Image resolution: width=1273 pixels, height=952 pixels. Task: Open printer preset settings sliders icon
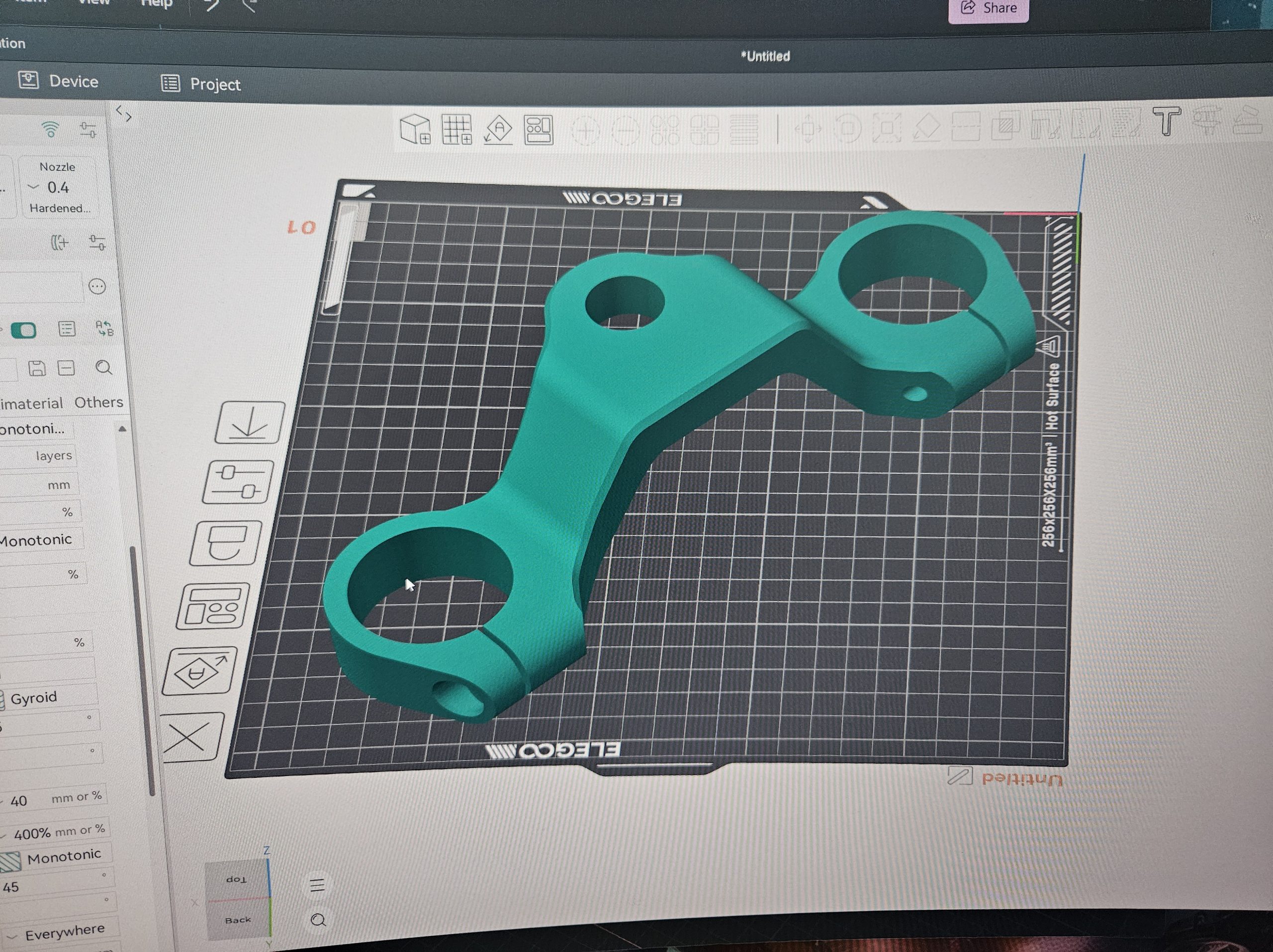tap(88, 130)
